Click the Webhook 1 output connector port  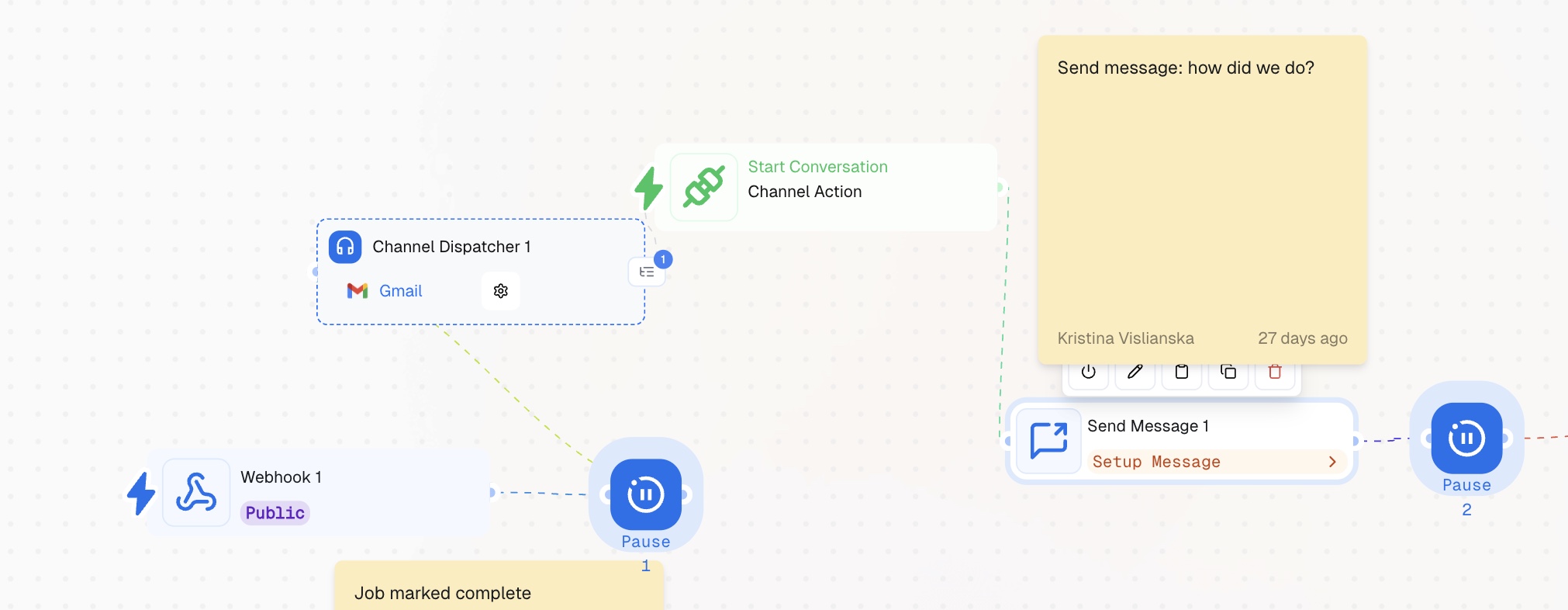[x=492, y=492]
